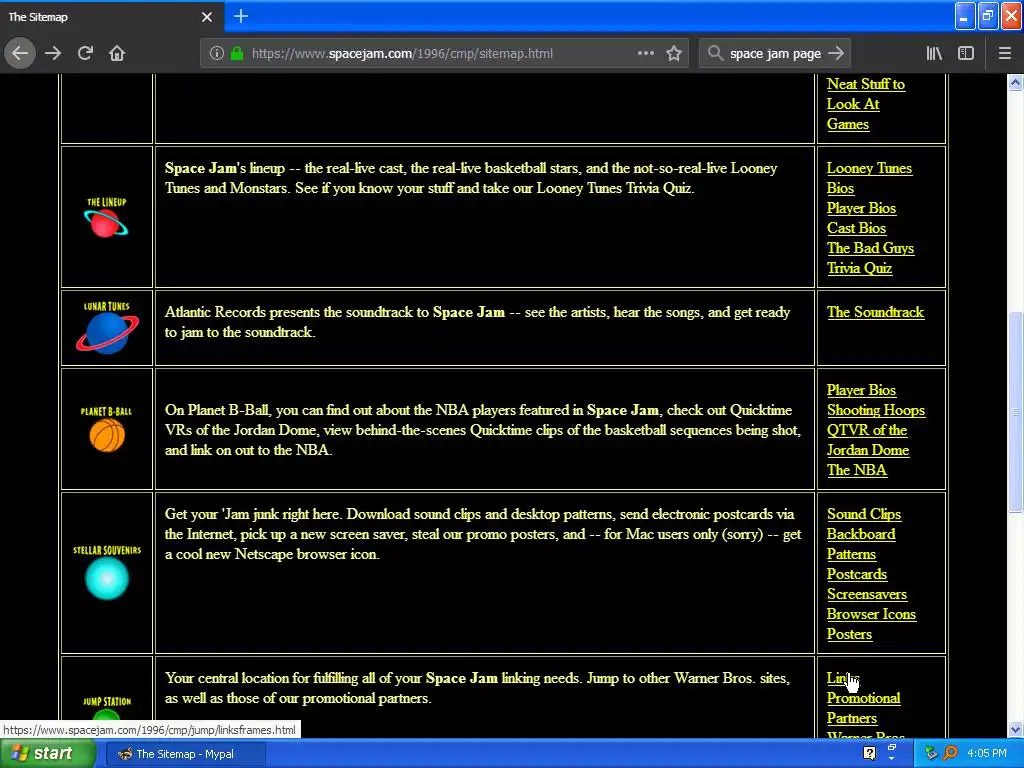Image resolution: width=1024 pixels, height=768 pixels.
Task: Click the taskbar clock showing 4:05 PM
Action: 987,754
